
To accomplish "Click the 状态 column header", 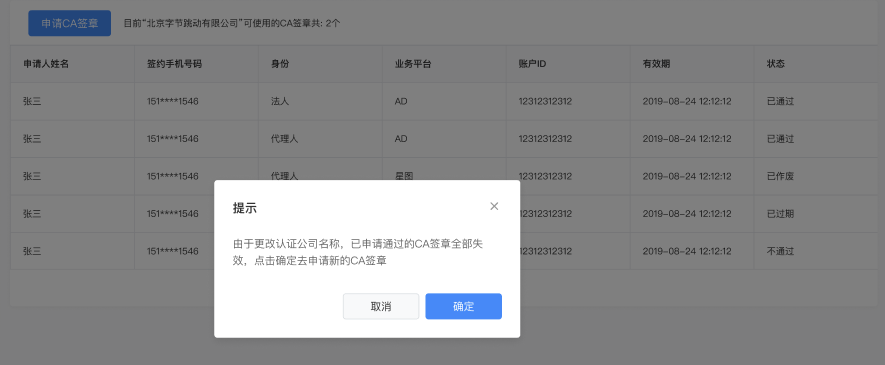I will [x=776, y=64].
